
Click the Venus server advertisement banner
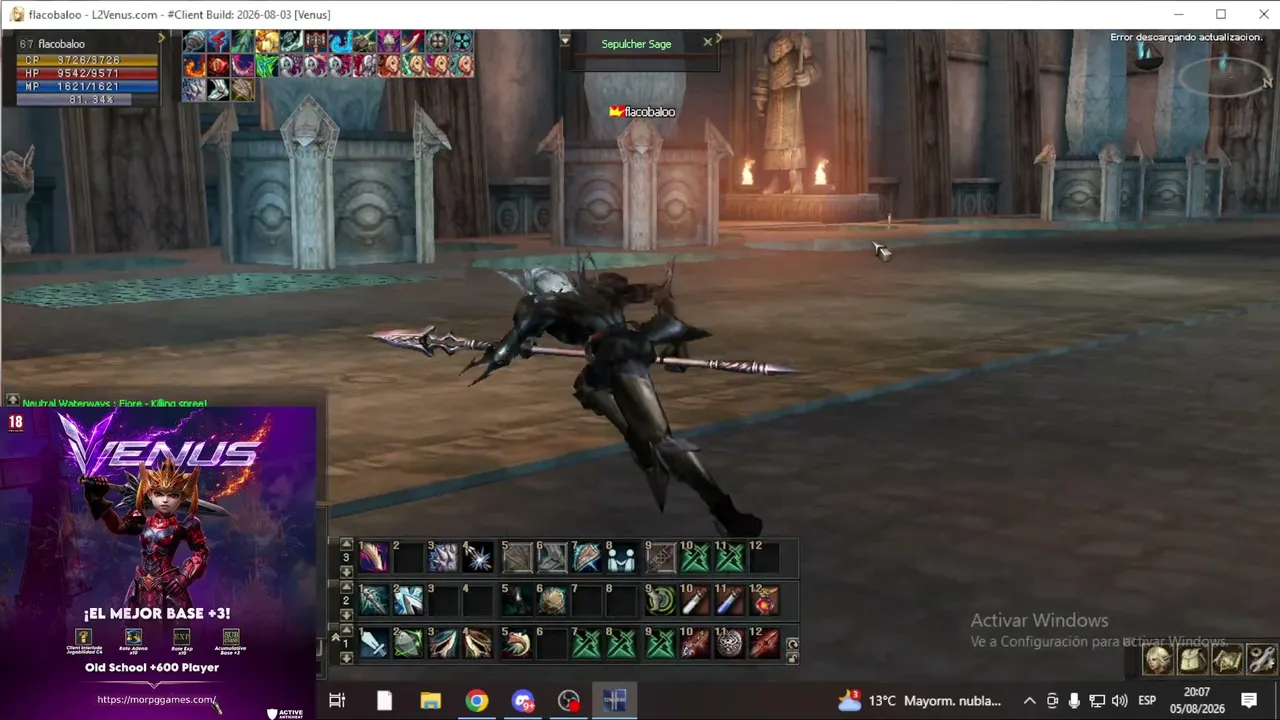[158, 563]
